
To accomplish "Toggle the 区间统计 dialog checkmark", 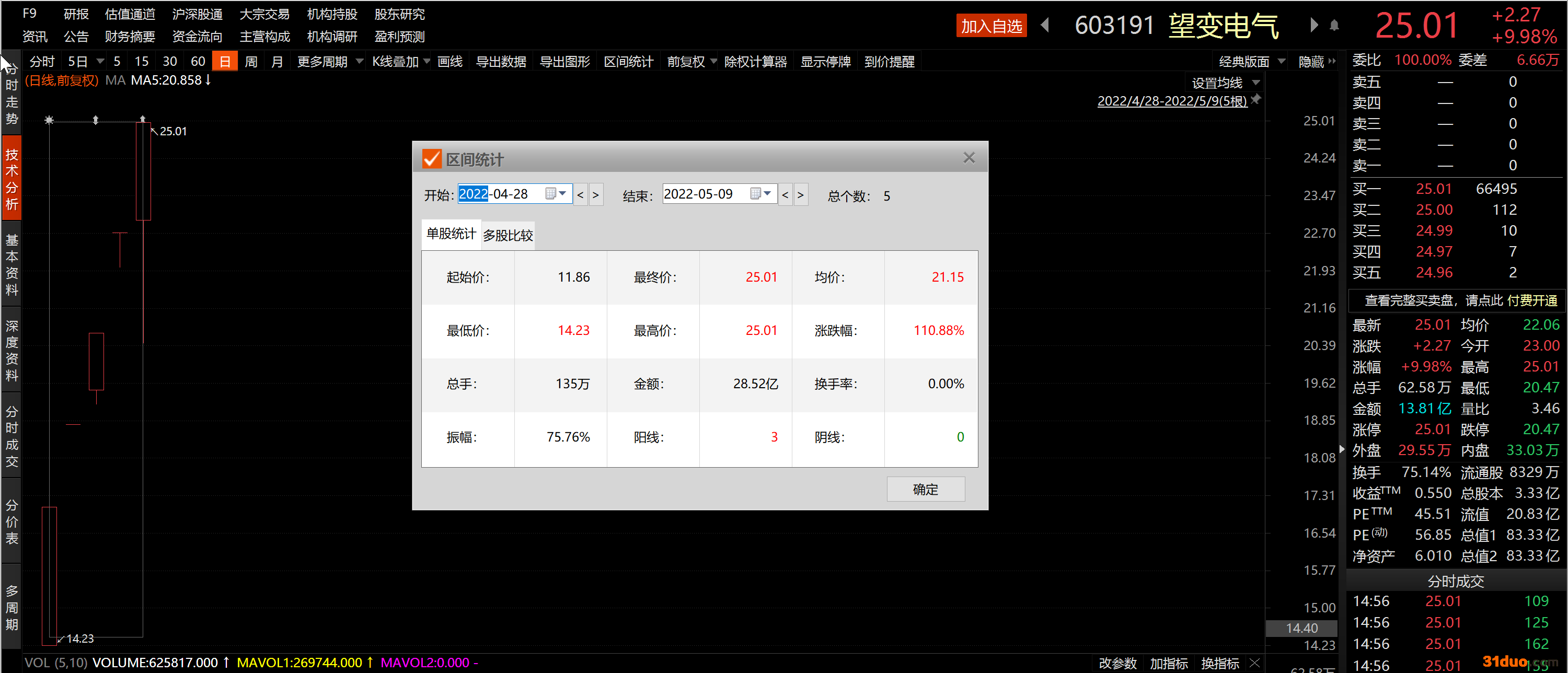I will (431, 159).
